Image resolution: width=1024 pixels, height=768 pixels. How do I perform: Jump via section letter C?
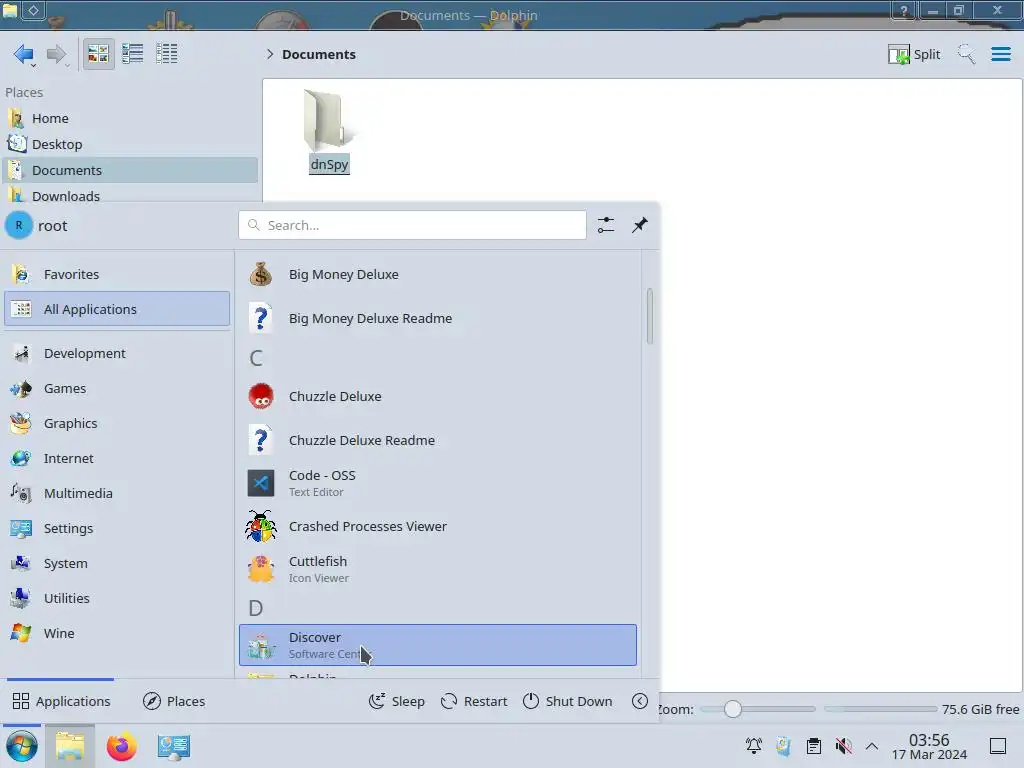point(256,358)
